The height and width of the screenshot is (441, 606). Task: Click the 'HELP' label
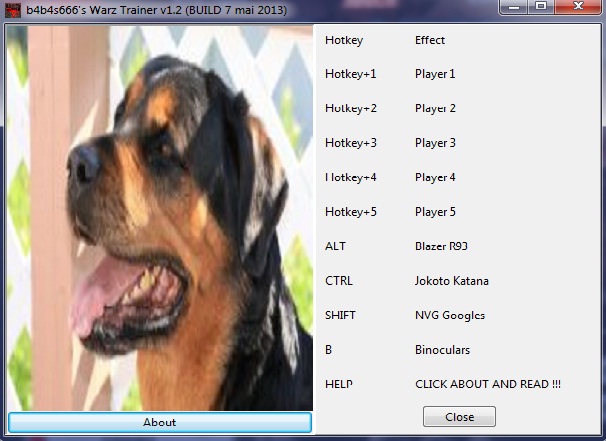coord(339,384)
